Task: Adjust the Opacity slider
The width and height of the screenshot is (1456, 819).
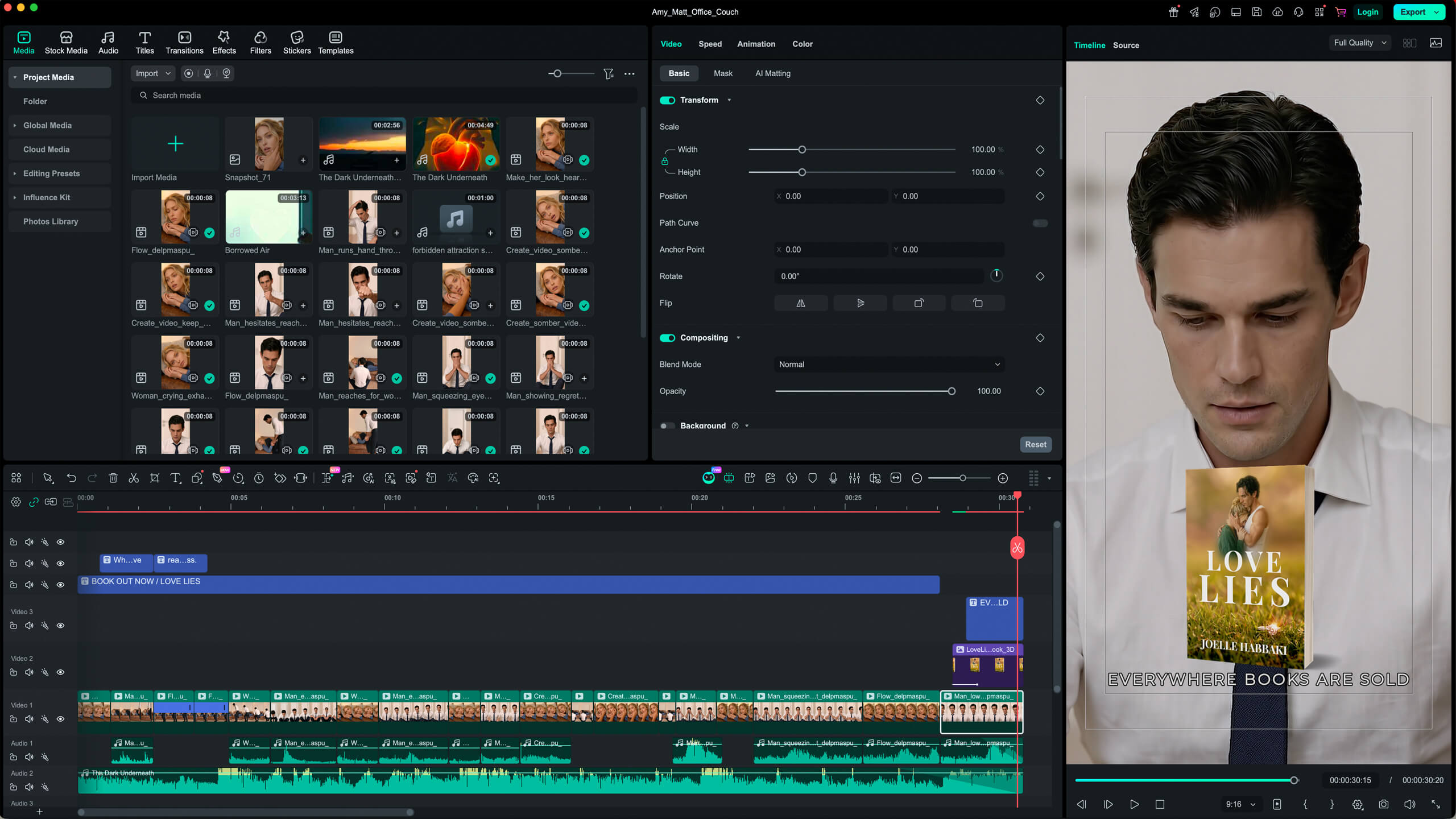Action: [x=952, y=391]
